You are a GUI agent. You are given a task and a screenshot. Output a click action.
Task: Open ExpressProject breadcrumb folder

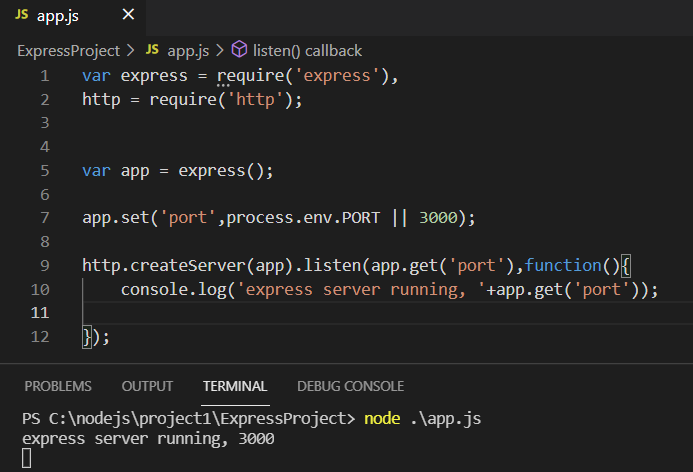tap(69, 51)
